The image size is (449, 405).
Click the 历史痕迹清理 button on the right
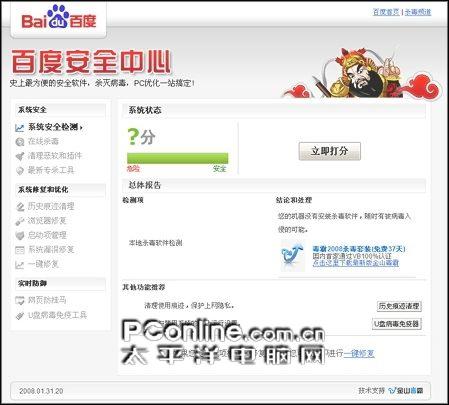tap(399, 306)
